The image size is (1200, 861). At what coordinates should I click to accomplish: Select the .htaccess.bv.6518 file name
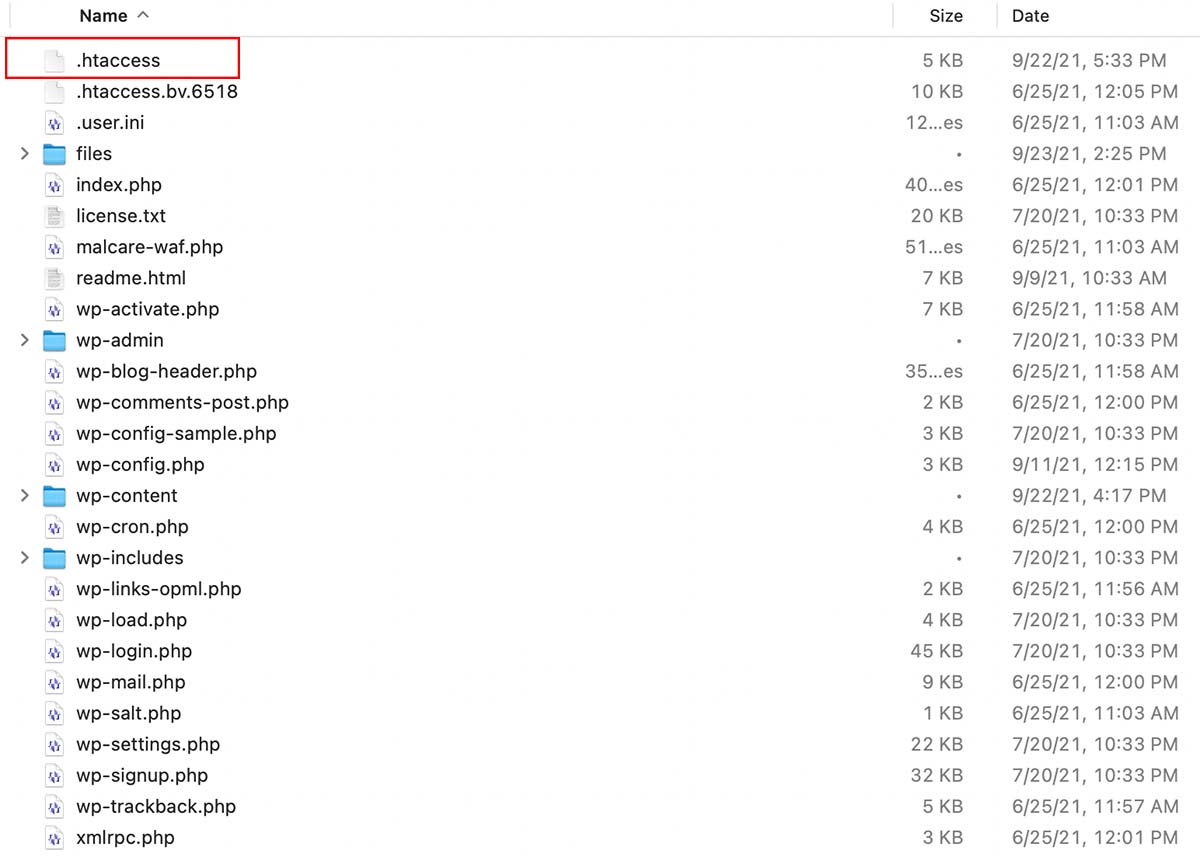tap(156, 91)
